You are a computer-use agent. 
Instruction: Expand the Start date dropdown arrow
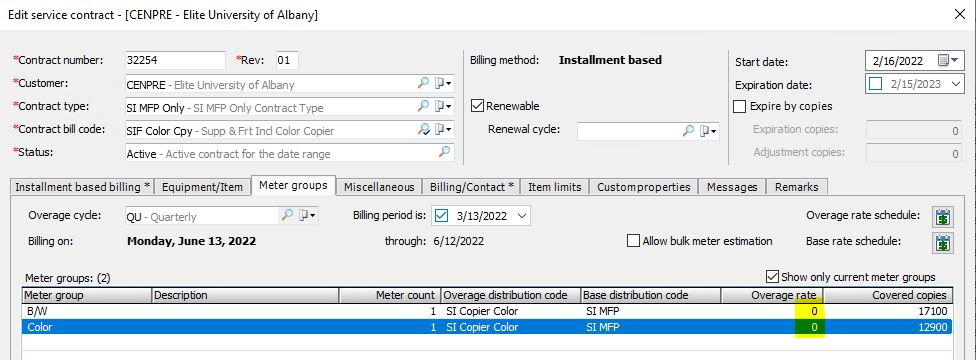pyautogui.click(x=955, y=61)
